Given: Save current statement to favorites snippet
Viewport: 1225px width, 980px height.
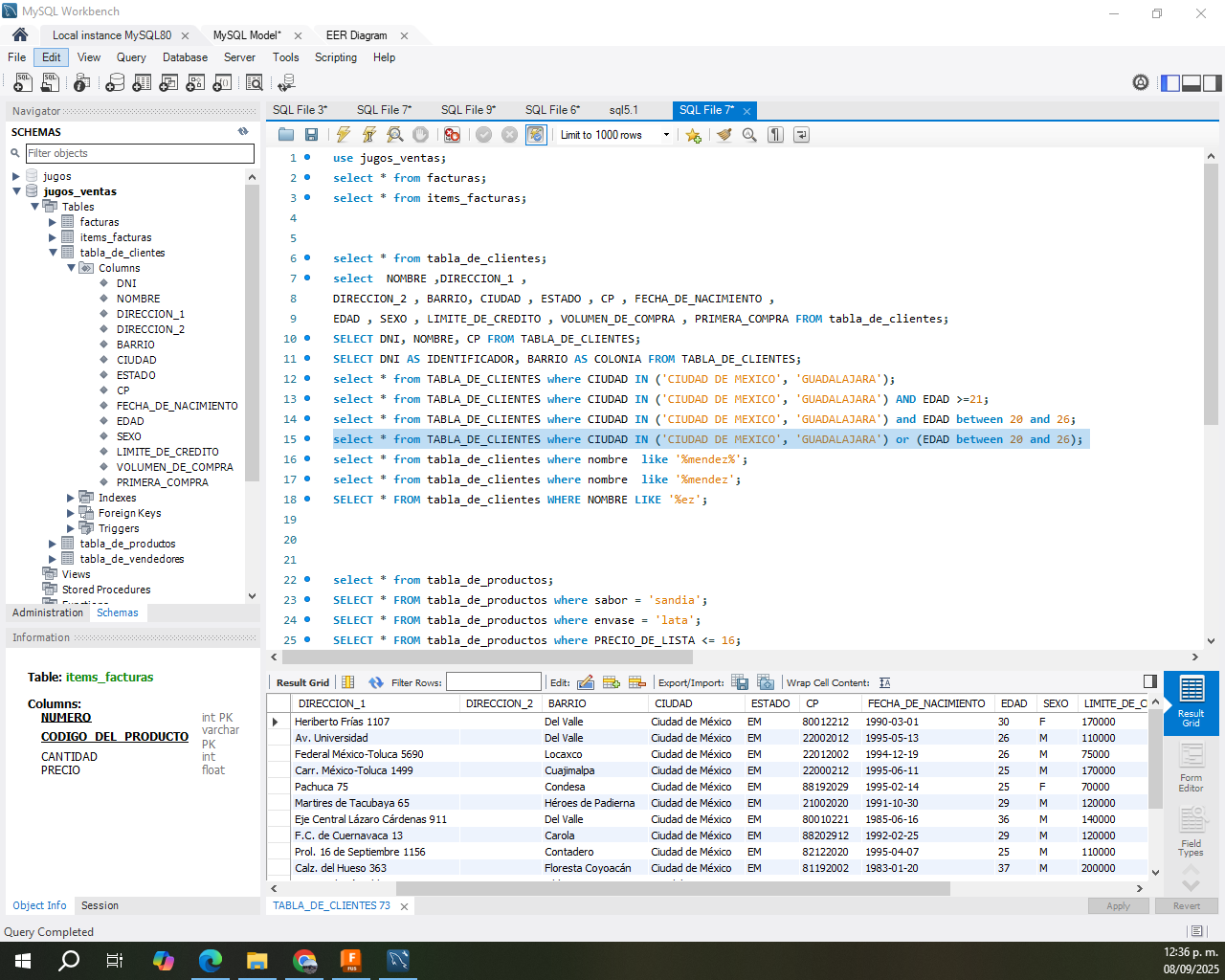Looking at the screenshot, I should click(x=694, y=135).
